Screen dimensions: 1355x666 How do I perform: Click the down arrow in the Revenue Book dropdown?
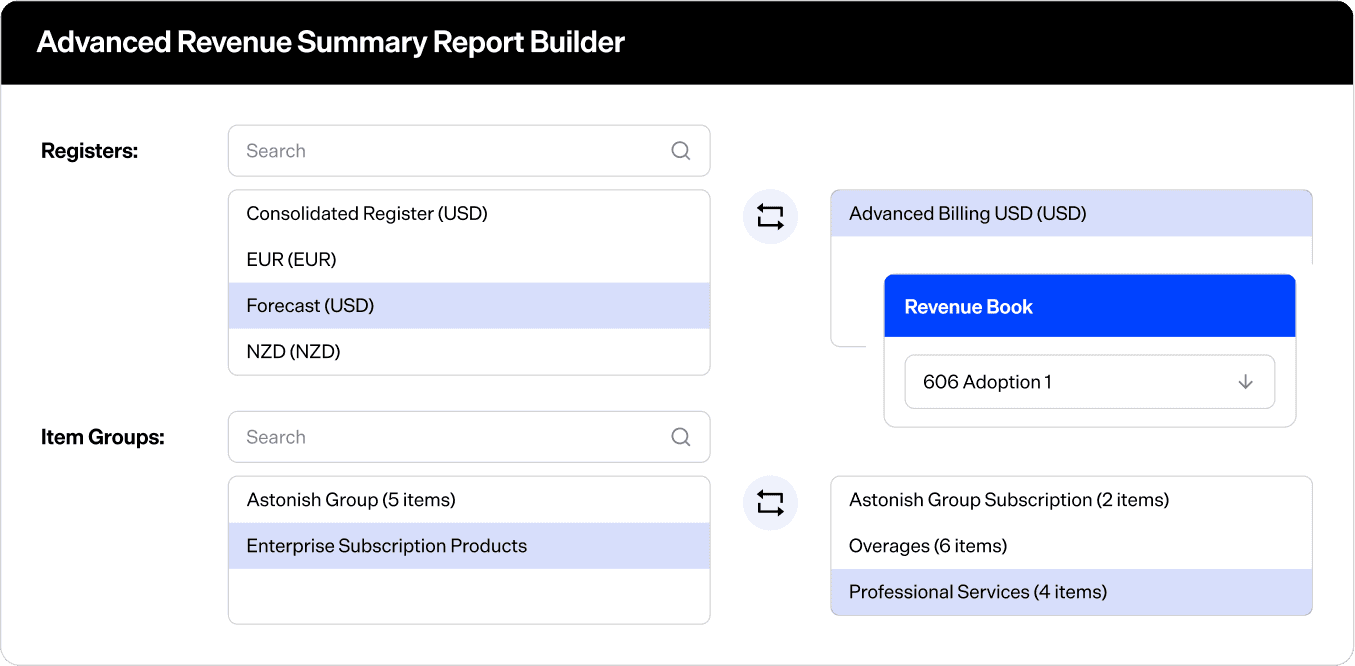click(x=1245, y=382)
